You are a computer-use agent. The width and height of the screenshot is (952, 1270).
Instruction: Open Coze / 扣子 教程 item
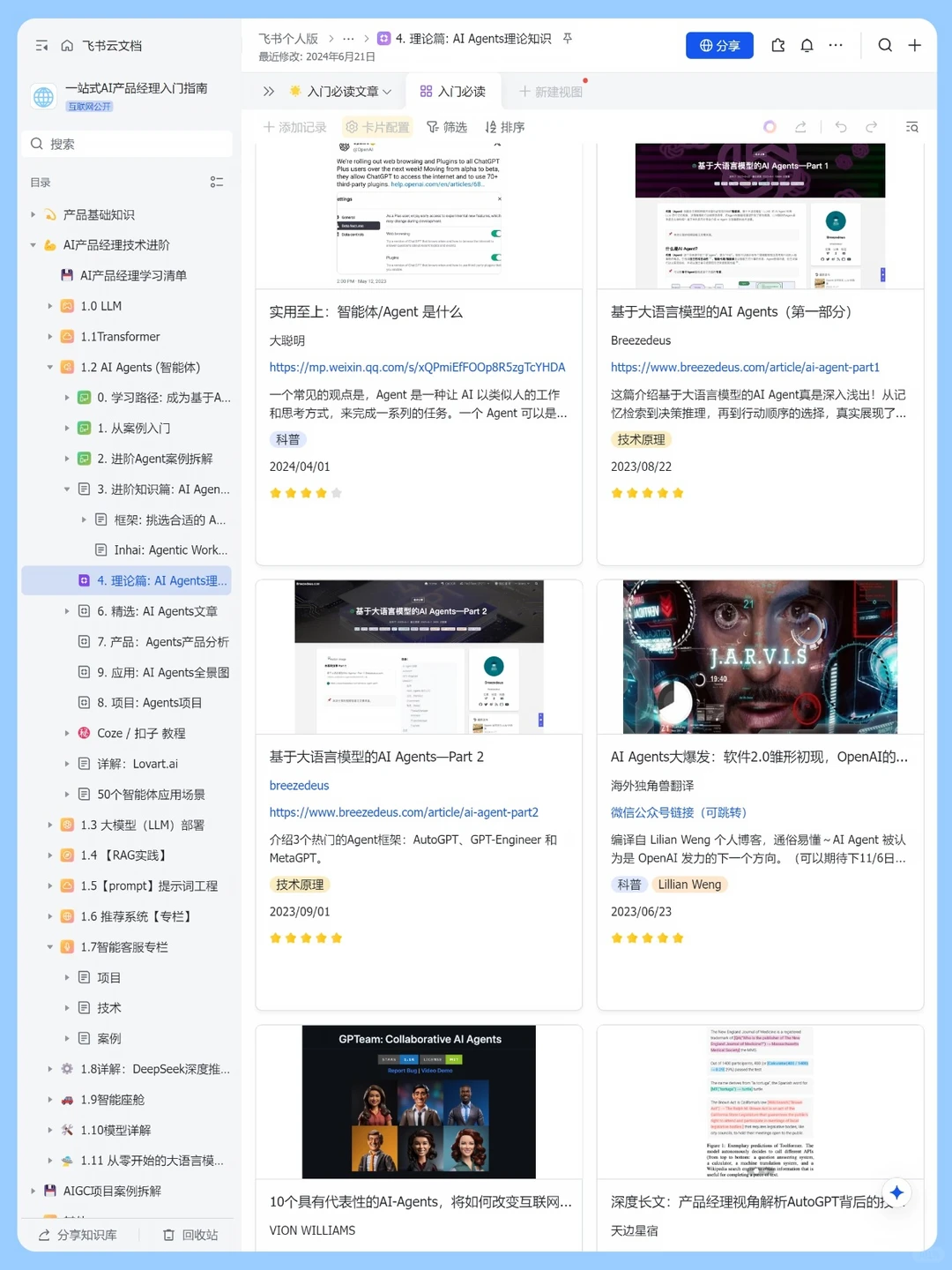pos(141,733)
